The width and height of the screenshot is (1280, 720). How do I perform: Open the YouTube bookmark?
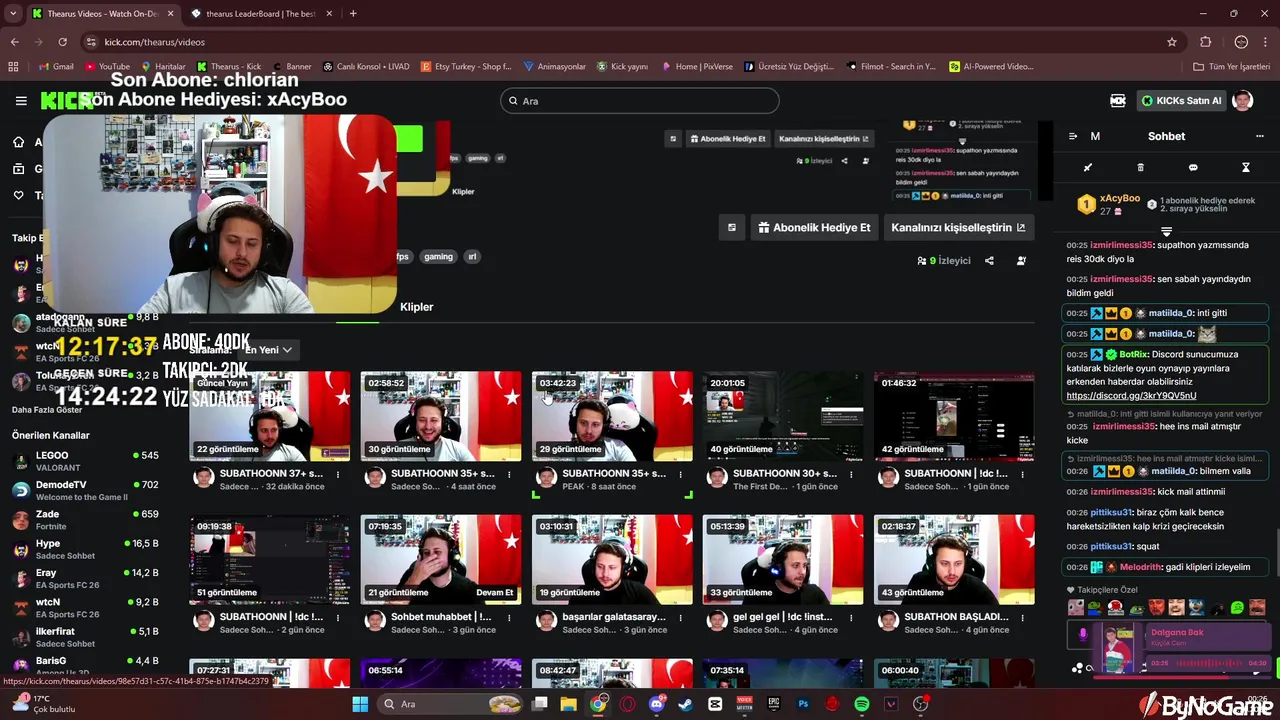pos(107,67)
